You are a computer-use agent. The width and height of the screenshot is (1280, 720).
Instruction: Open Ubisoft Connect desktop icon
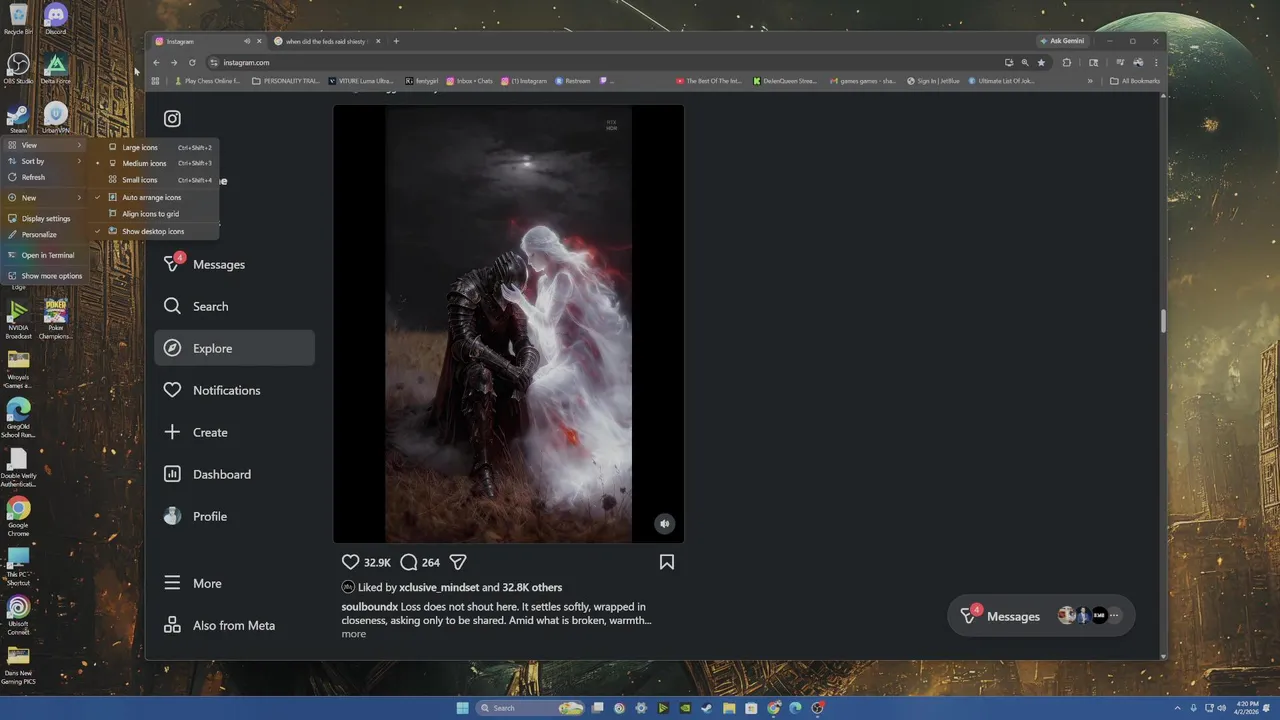tap(18, 616)
